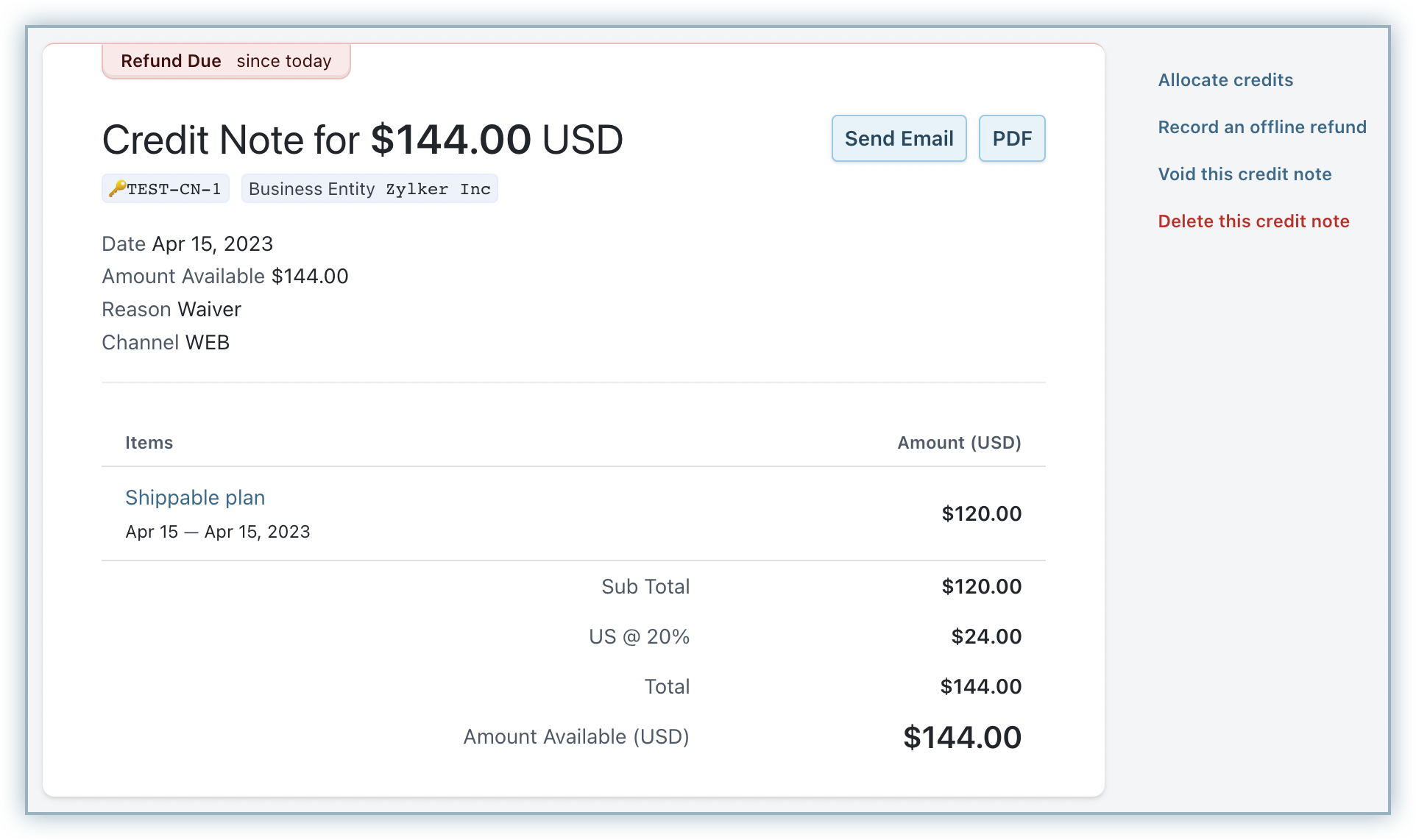Click the TEST-CN-1 credit note ID

pos(174,189)
